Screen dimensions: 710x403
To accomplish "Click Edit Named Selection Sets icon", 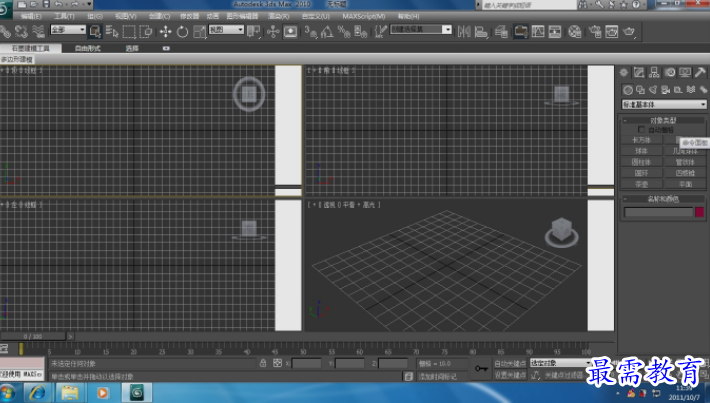I will point(380,31).
